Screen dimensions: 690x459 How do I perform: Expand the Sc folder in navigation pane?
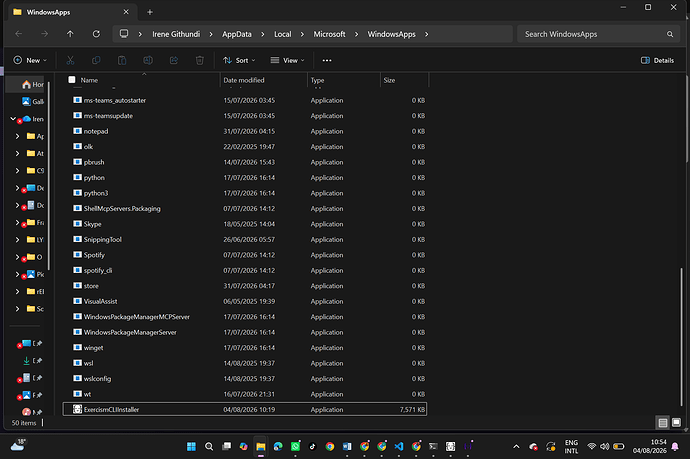click(x=17, y=309)
